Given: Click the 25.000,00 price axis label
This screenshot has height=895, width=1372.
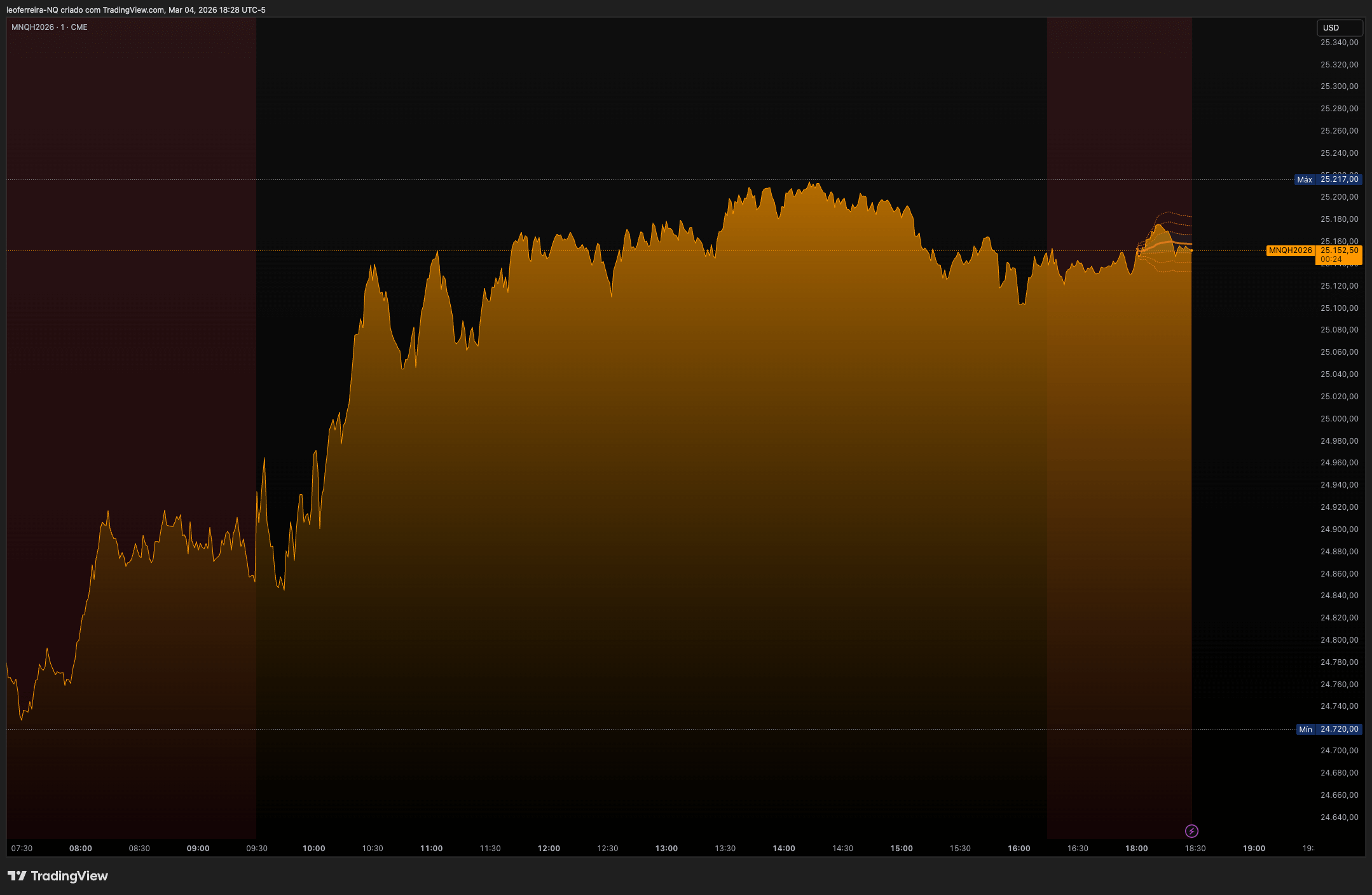Looking at the screenshot, I should [x=1340, y=419].
